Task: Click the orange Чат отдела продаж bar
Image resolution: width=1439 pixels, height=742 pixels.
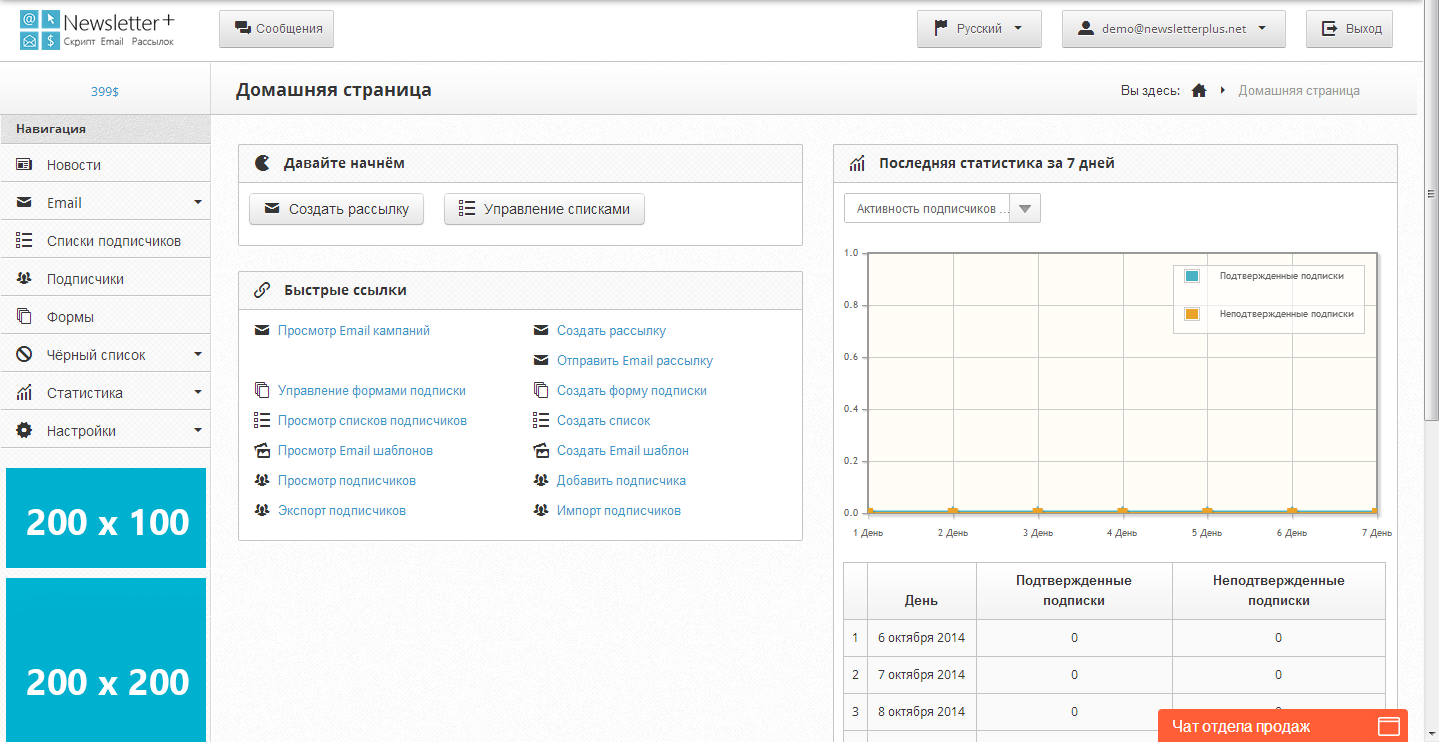Action: click(x=1282, y=726)
